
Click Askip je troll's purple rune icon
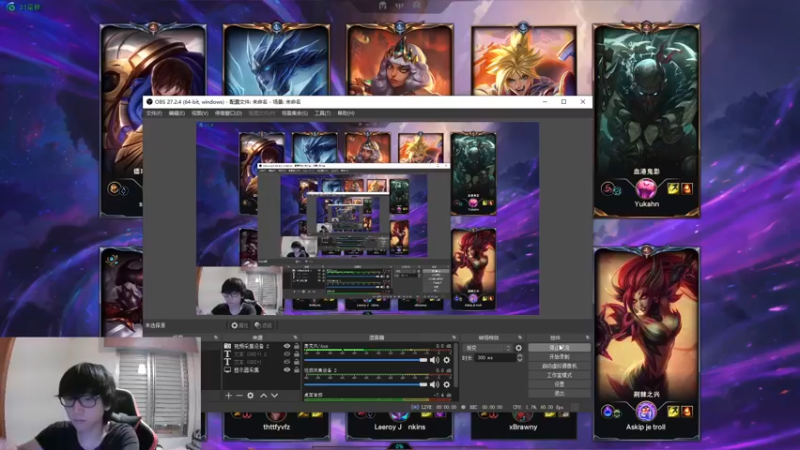click(x=645, y=412)
